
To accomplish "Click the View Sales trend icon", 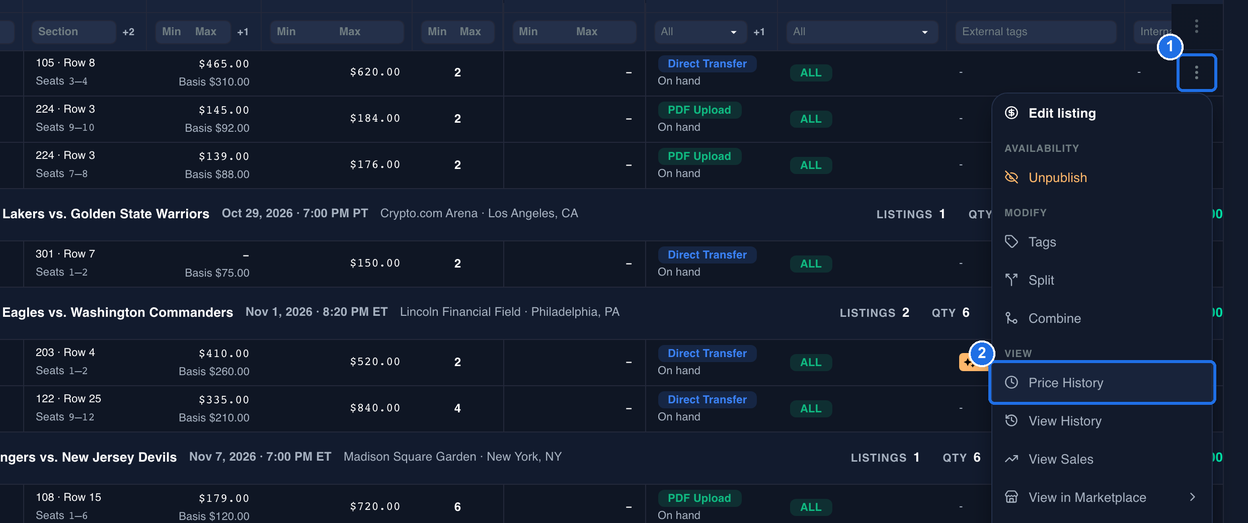I will [x=1011, y=459].
